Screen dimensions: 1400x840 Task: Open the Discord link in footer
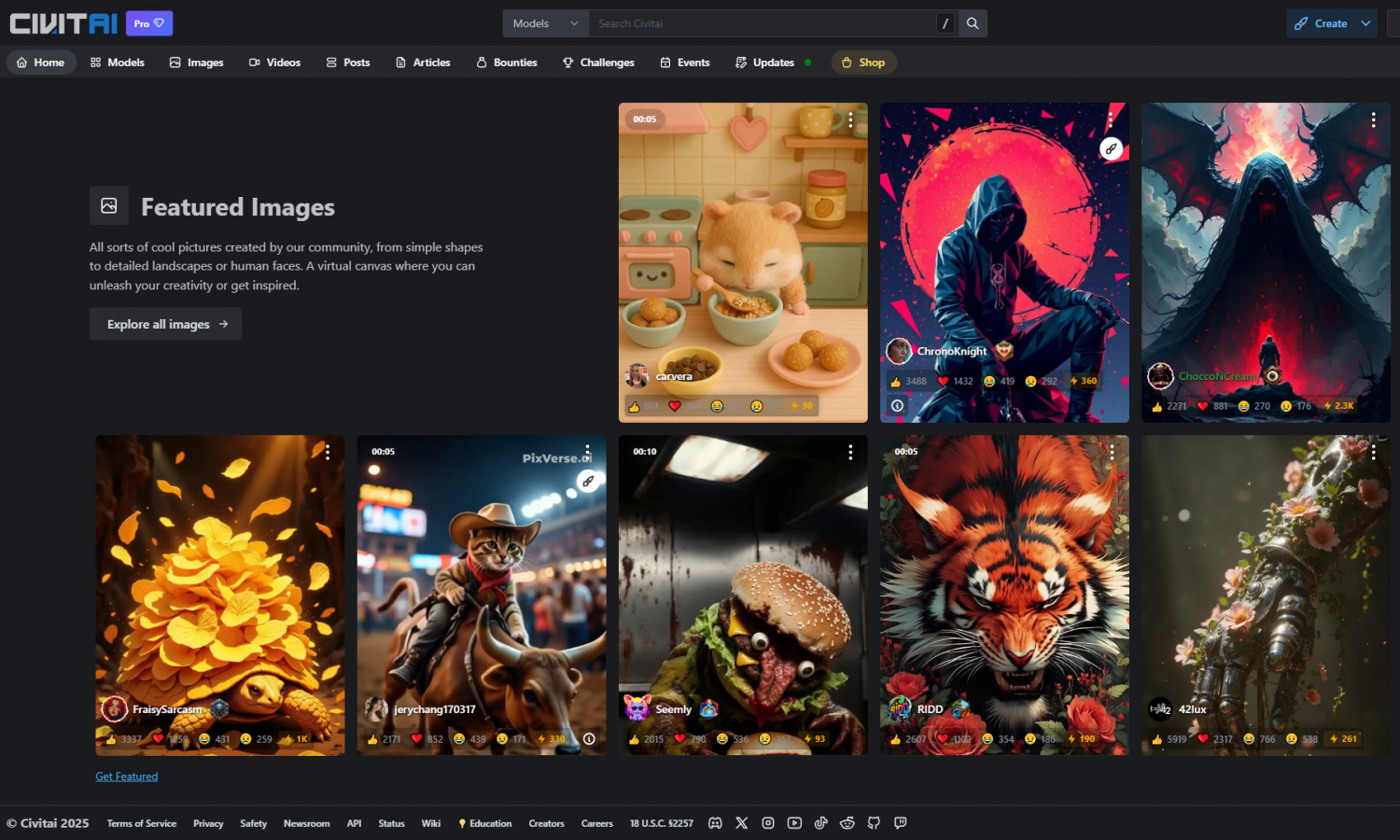click(x=715, y=823)
